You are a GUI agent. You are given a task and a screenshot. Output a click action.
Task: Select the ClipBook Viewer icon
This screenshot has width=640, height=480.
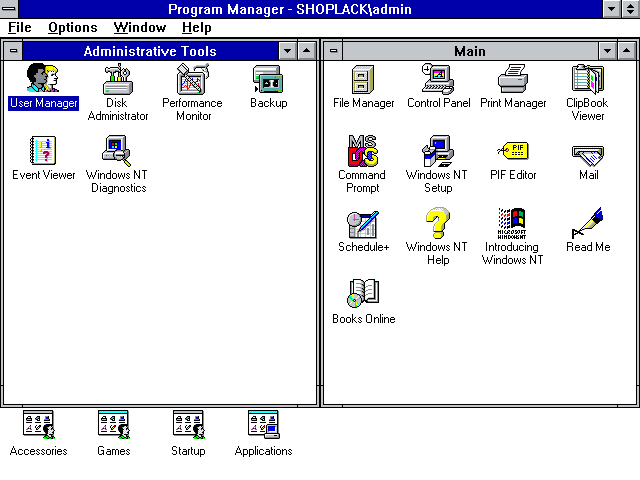click(x=588, y=79)
